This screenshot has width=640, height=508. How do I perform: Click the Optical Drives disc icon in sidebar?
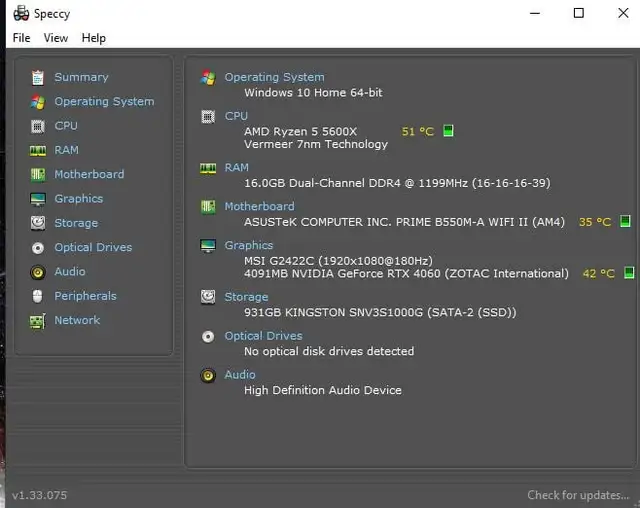[38, 248]
